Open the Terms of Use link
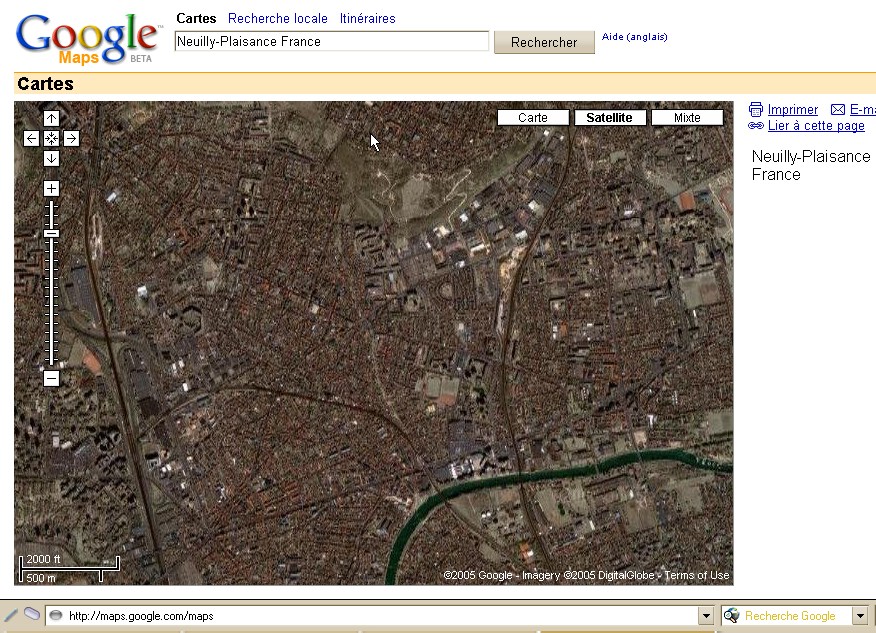The width and height of the screenshot is (876, 633). (697, 575)
